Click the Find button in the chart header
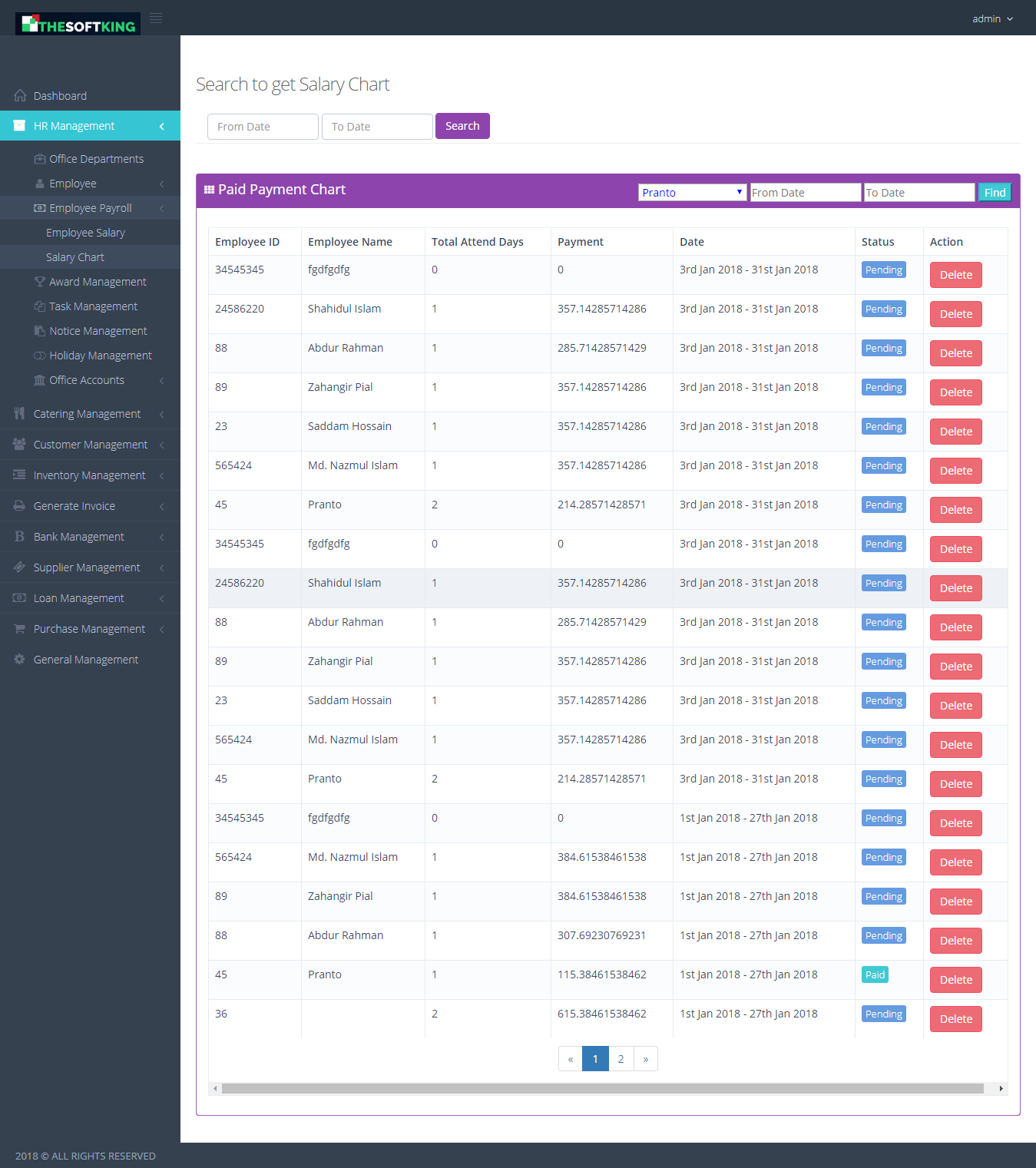The height and width of the screenshot is (1168, 1036). point(994,192)
